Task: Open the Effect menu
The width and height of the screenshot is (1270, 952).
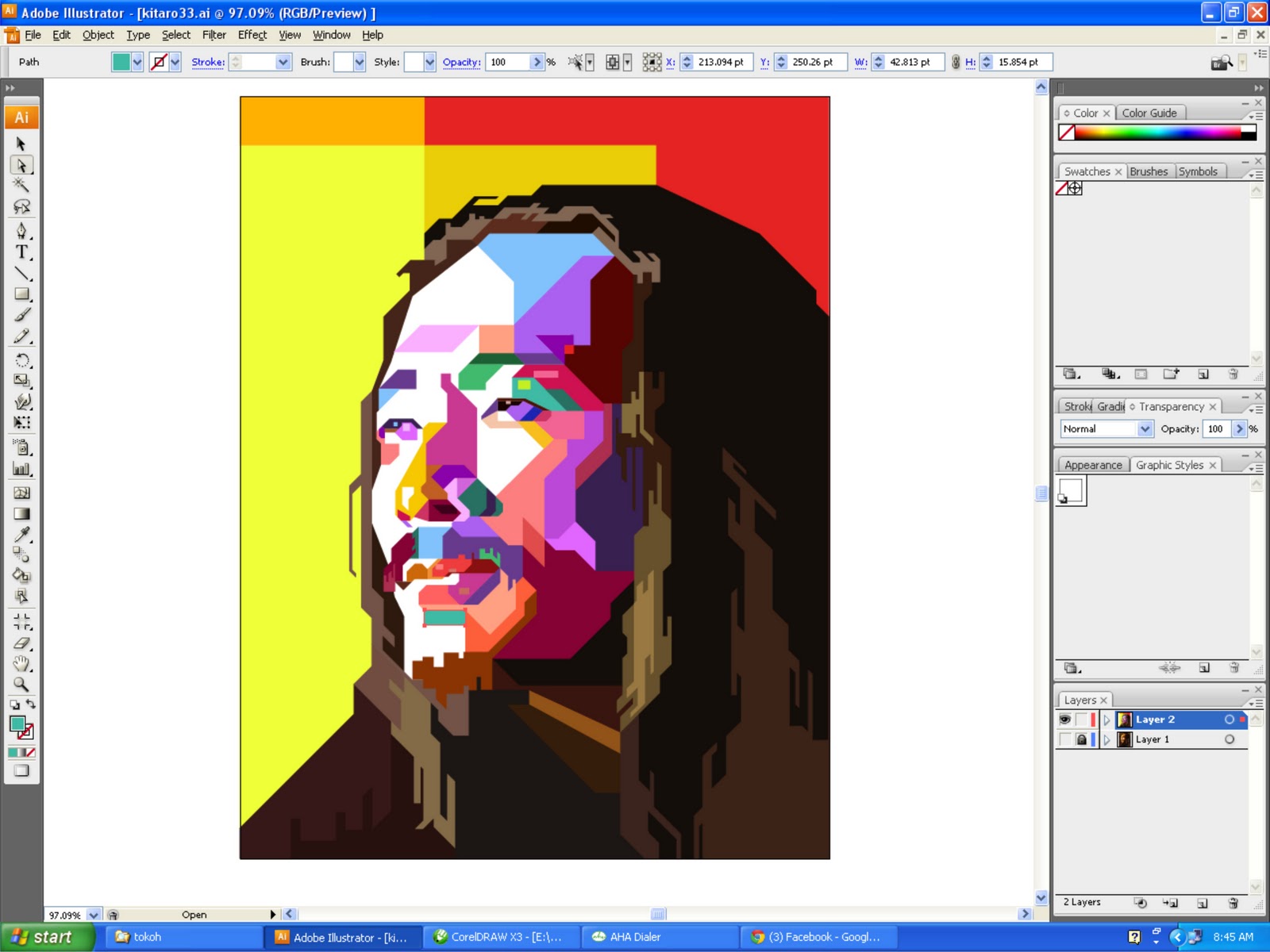Action: point(252,35)
